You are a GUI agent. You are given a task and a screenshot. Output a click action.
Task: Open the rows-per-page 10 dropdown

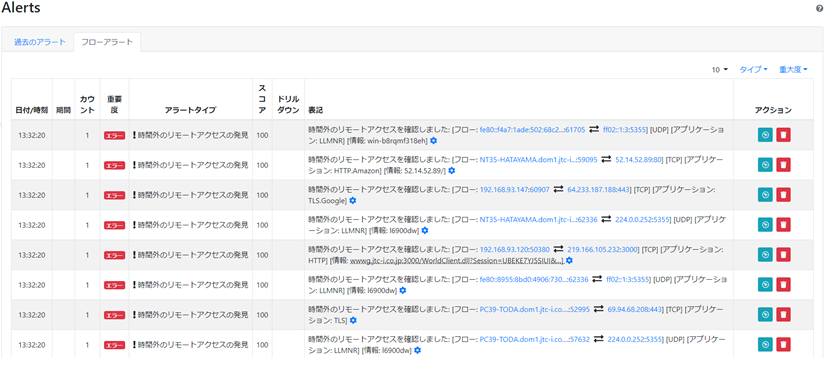tap(719, 70)
